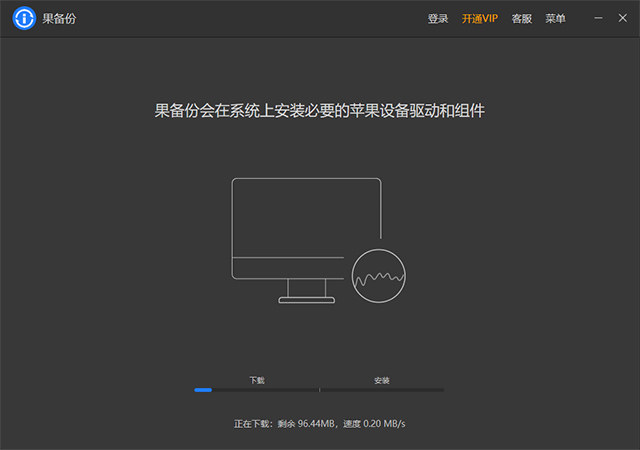The width and height of the screenshot is (640, 450).
Task: Click 开通VIP to upgrade
Action: click(480, 19)
